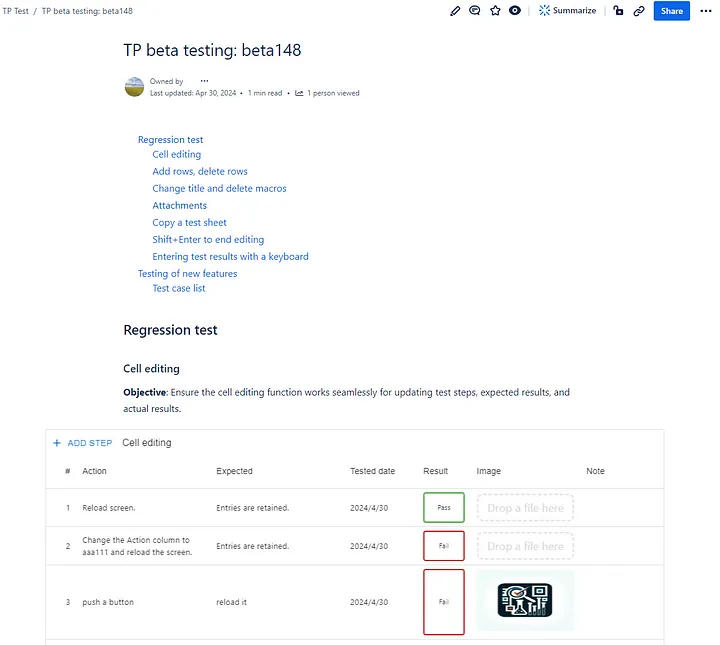The height and width of the screenshot is (645, 720).
Task: Open the more actions menu next to Share
Action: pyautogui.click(x=704, y=11)
